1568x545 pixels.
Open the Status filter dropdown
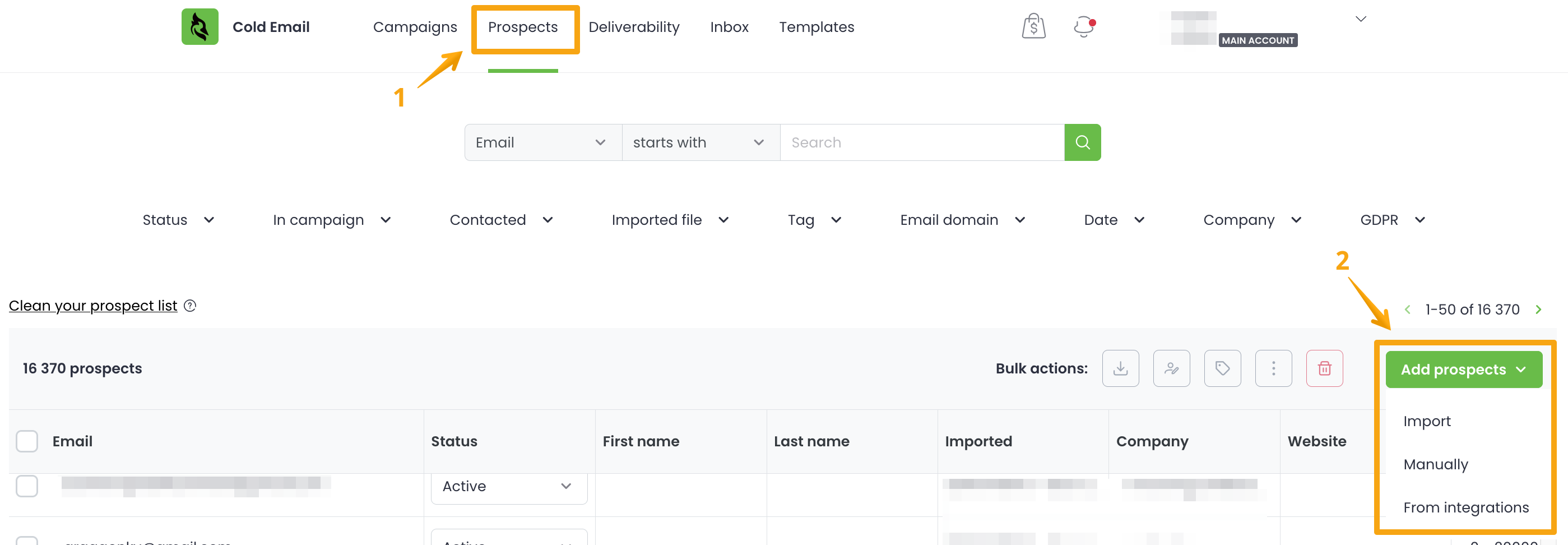(x=177, y=220)
